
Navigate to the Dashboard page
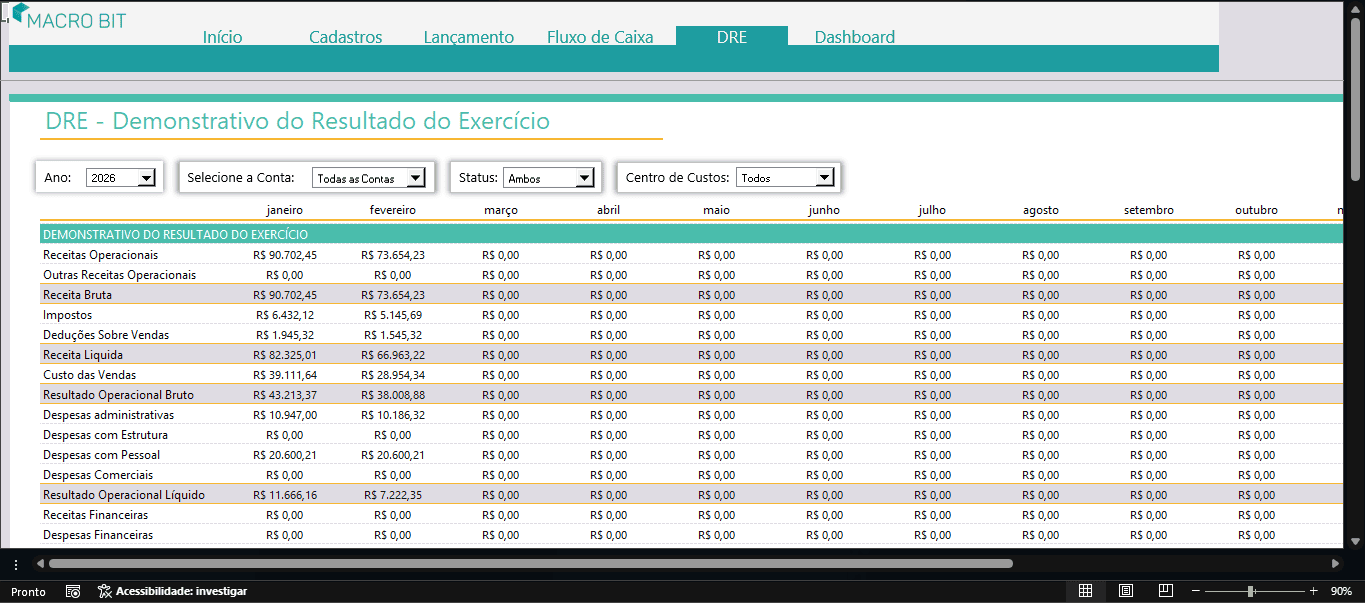click(x=855, y=37)
